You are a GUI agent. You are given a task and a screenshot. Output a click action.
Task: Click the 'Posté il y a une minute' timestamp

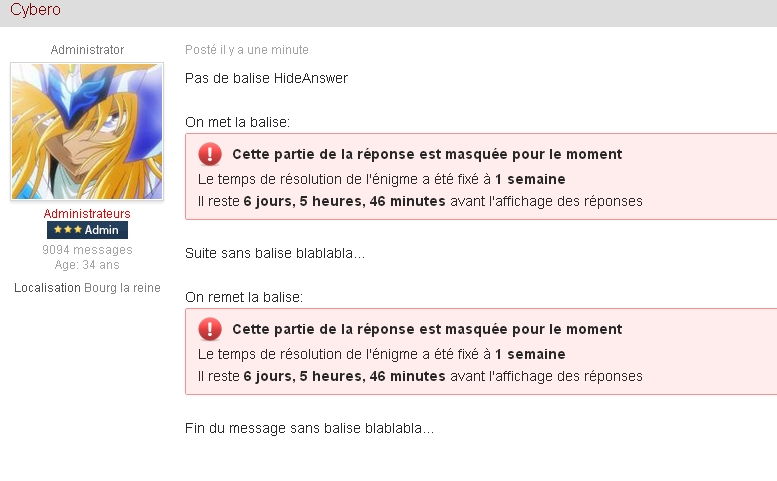click(x=247, y=50)
